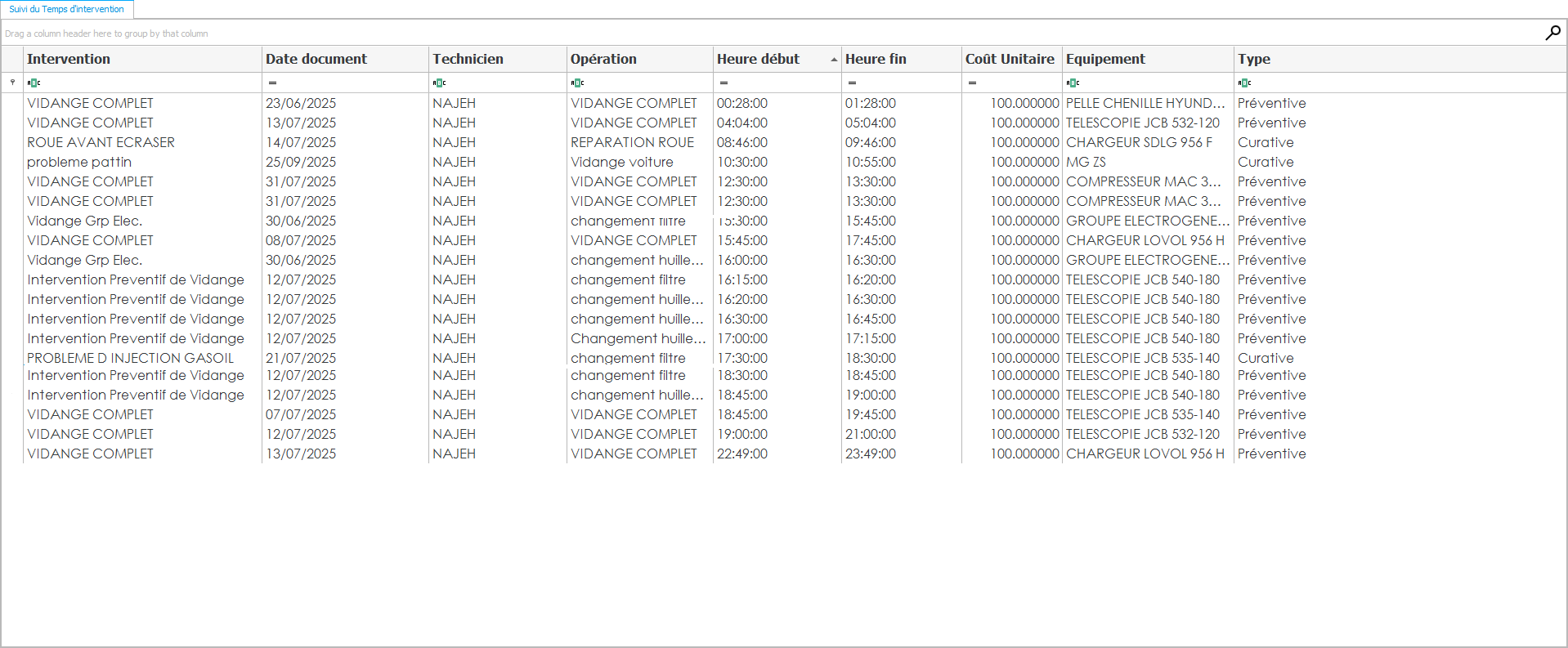Select the ROUE AVANT ECRASER row
The width and height of the screenshot is (1568, 648).
pyautogui.click(x=101, y=142)
